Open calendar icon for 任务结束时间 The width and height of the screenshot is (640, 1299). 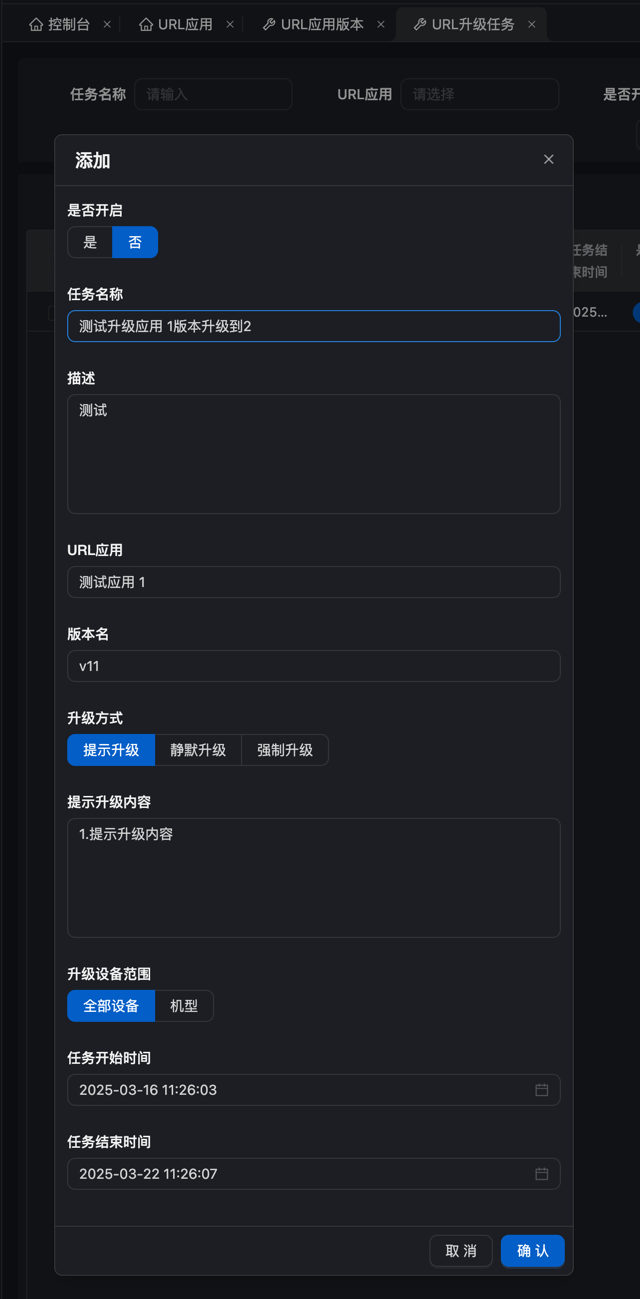point(542,1174)
